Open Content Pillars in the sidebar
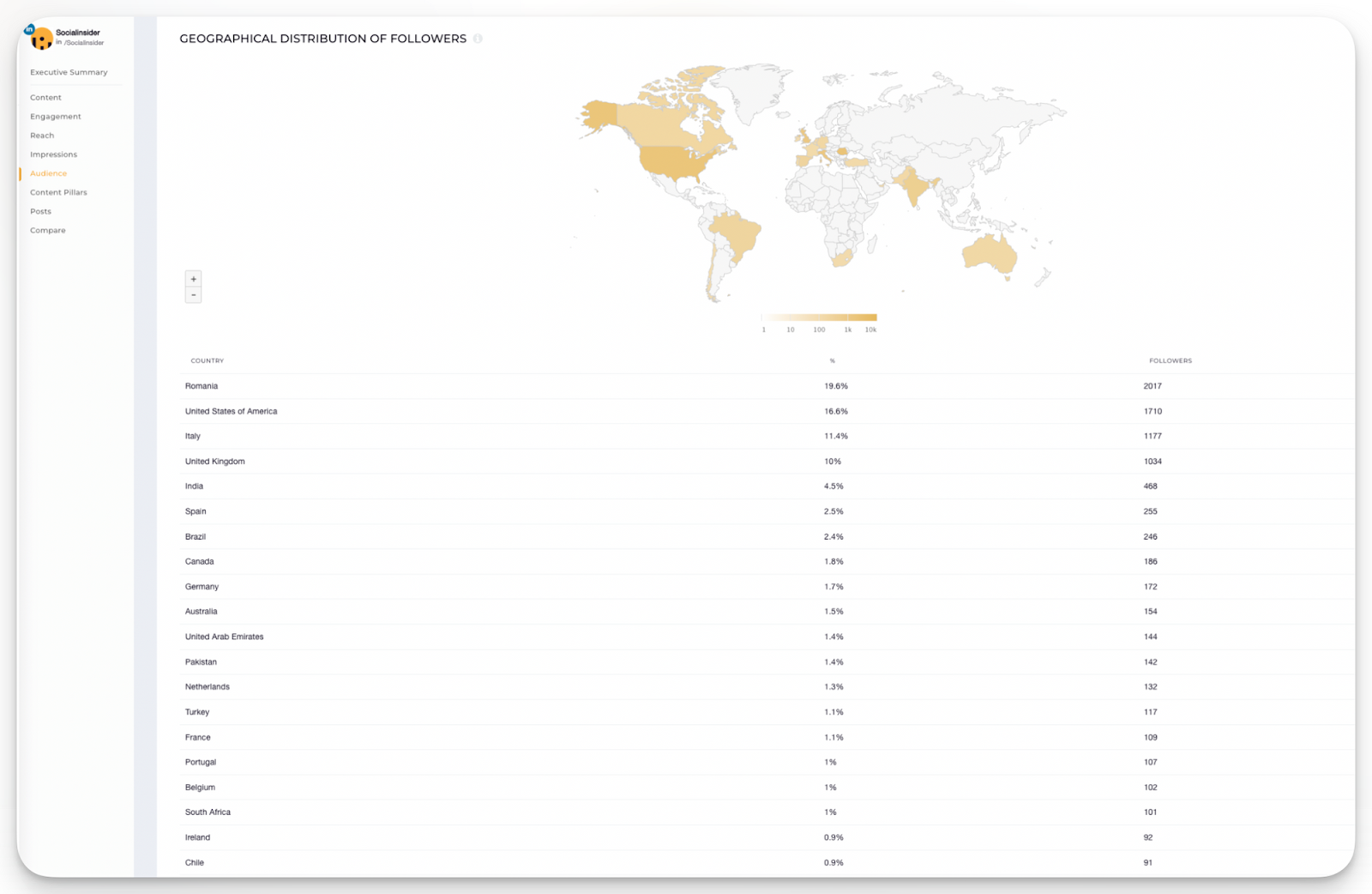This screenshot has height=894, width=1372. [x=58, y=192]
